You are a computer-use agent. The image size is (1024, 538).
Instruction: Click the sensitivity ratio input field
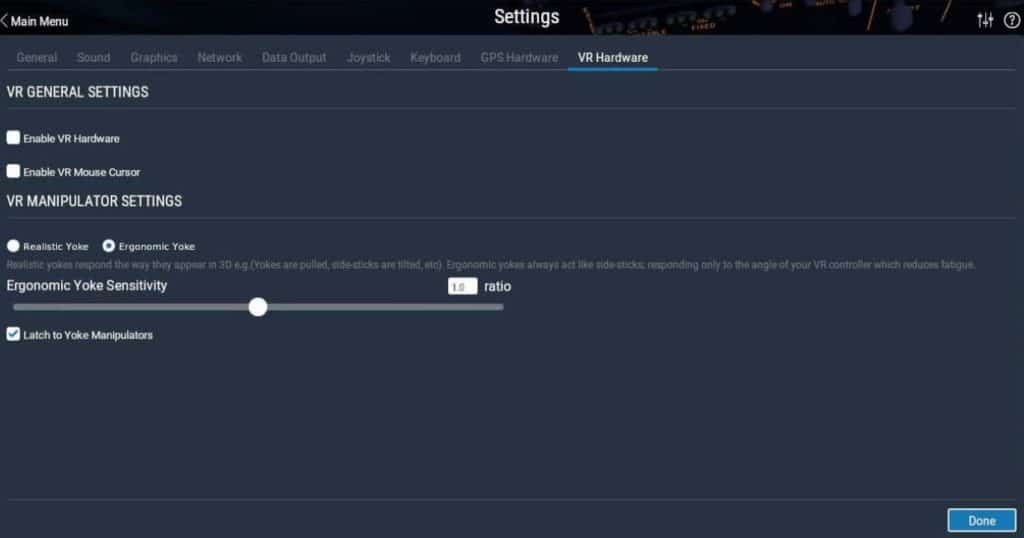coord(462,286)
